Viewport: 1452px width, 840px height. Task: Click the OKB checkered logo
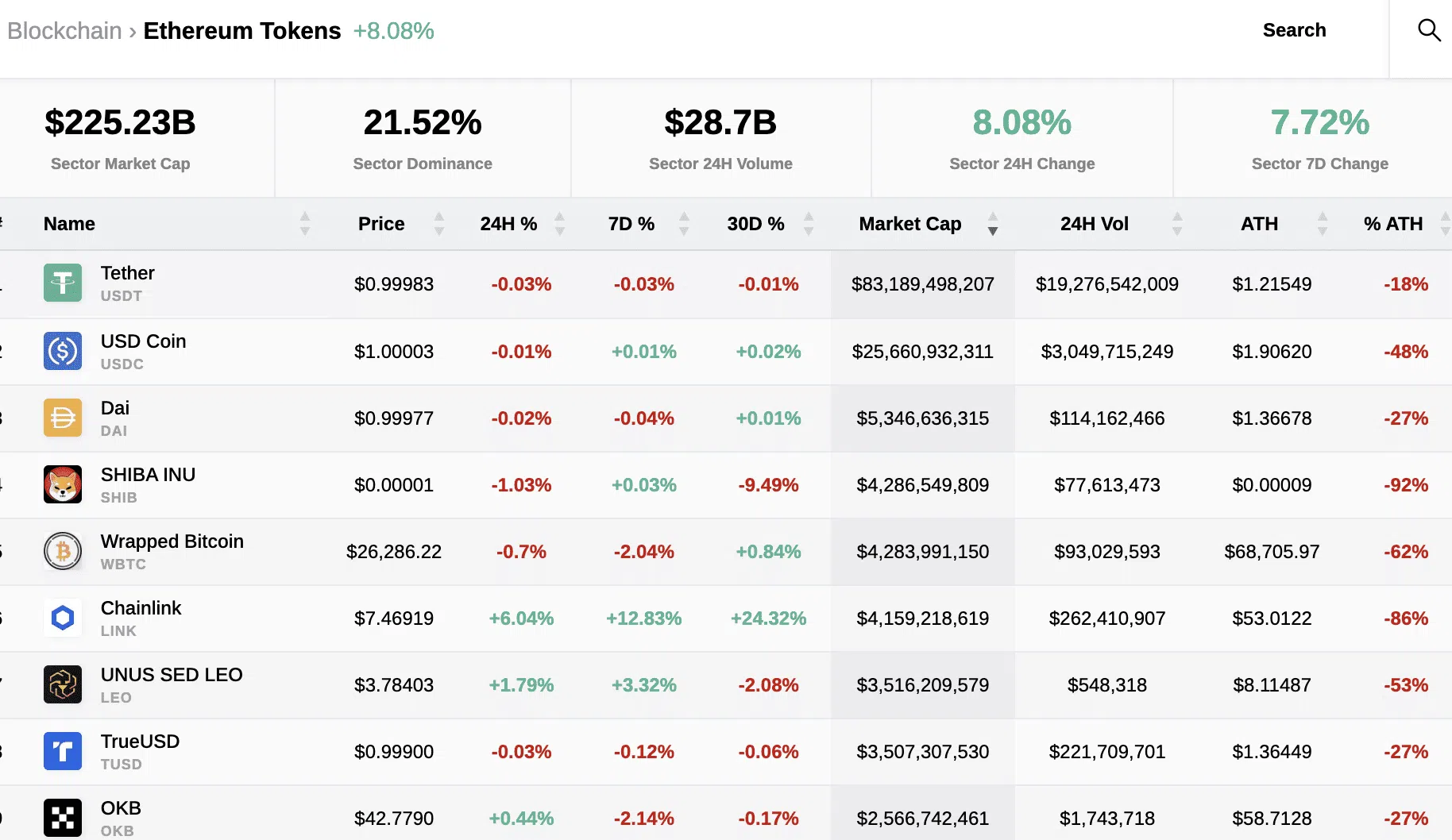(63, 818)
